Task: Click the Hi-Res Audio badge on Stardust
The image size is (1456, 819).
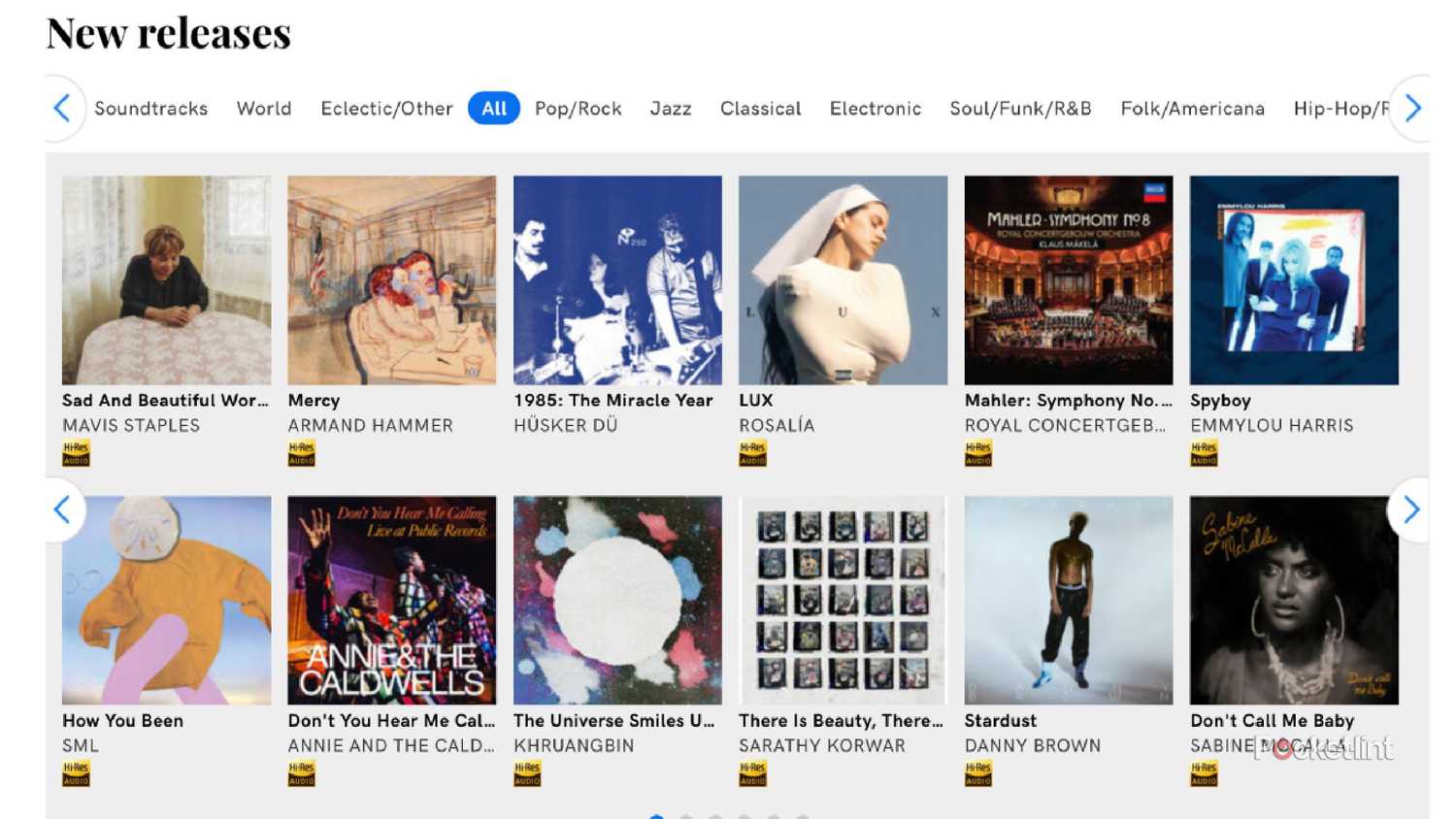Action: coord(977,772)
